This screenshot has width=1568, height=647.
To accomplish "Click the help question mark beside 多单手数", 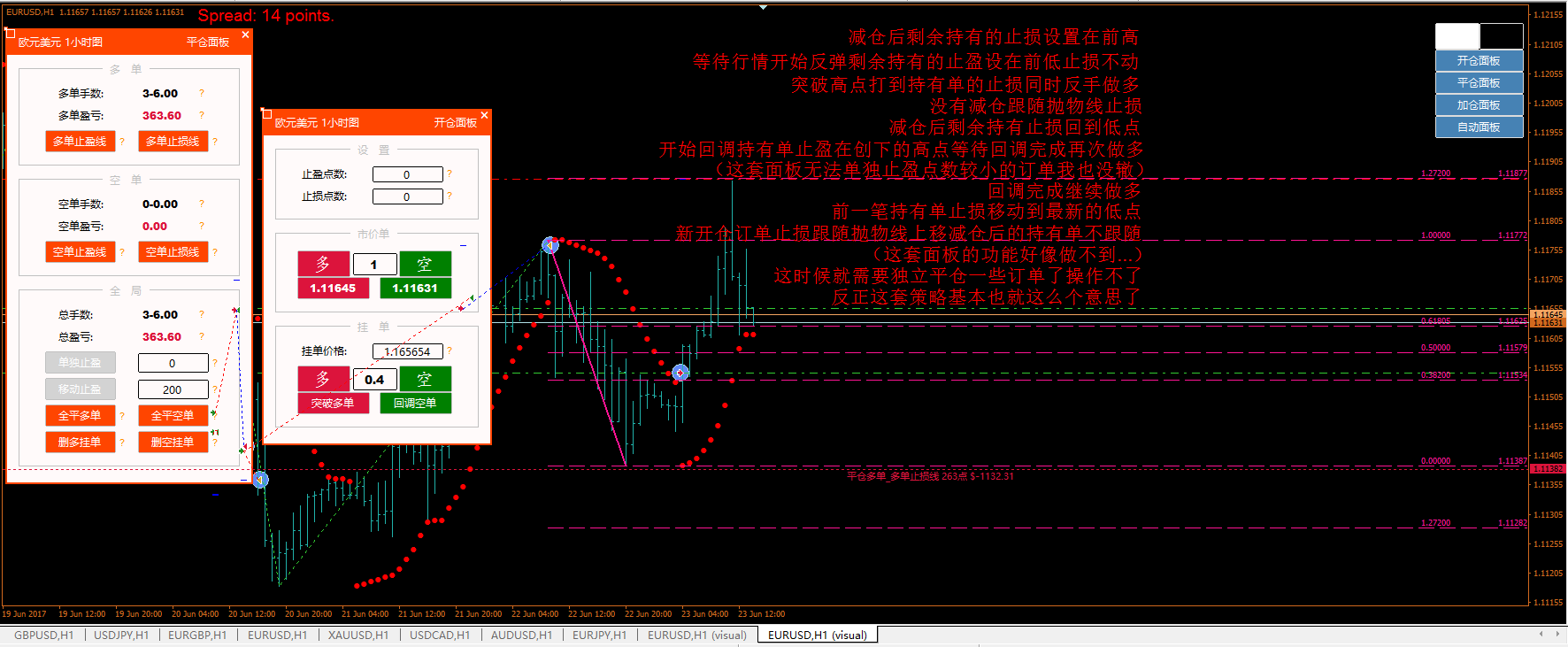I will (202, 93).
